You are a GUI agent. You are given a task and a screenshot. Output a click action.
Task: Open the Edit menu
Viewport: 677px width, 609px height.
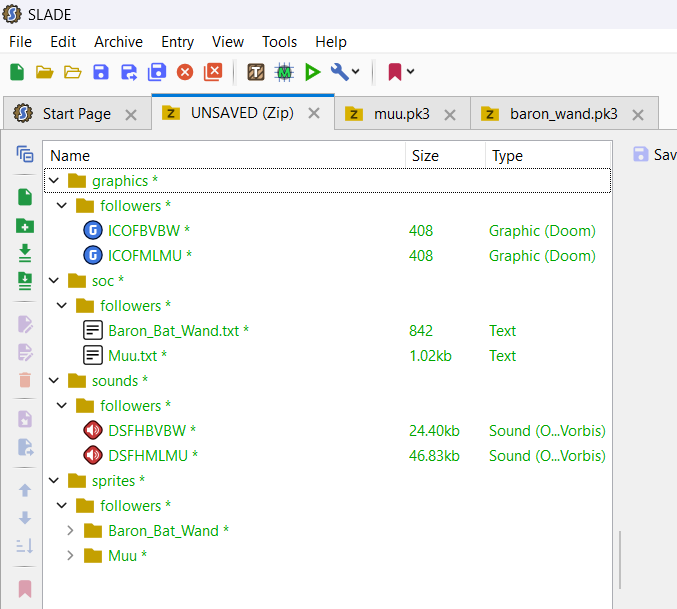(x=63, y=42)
